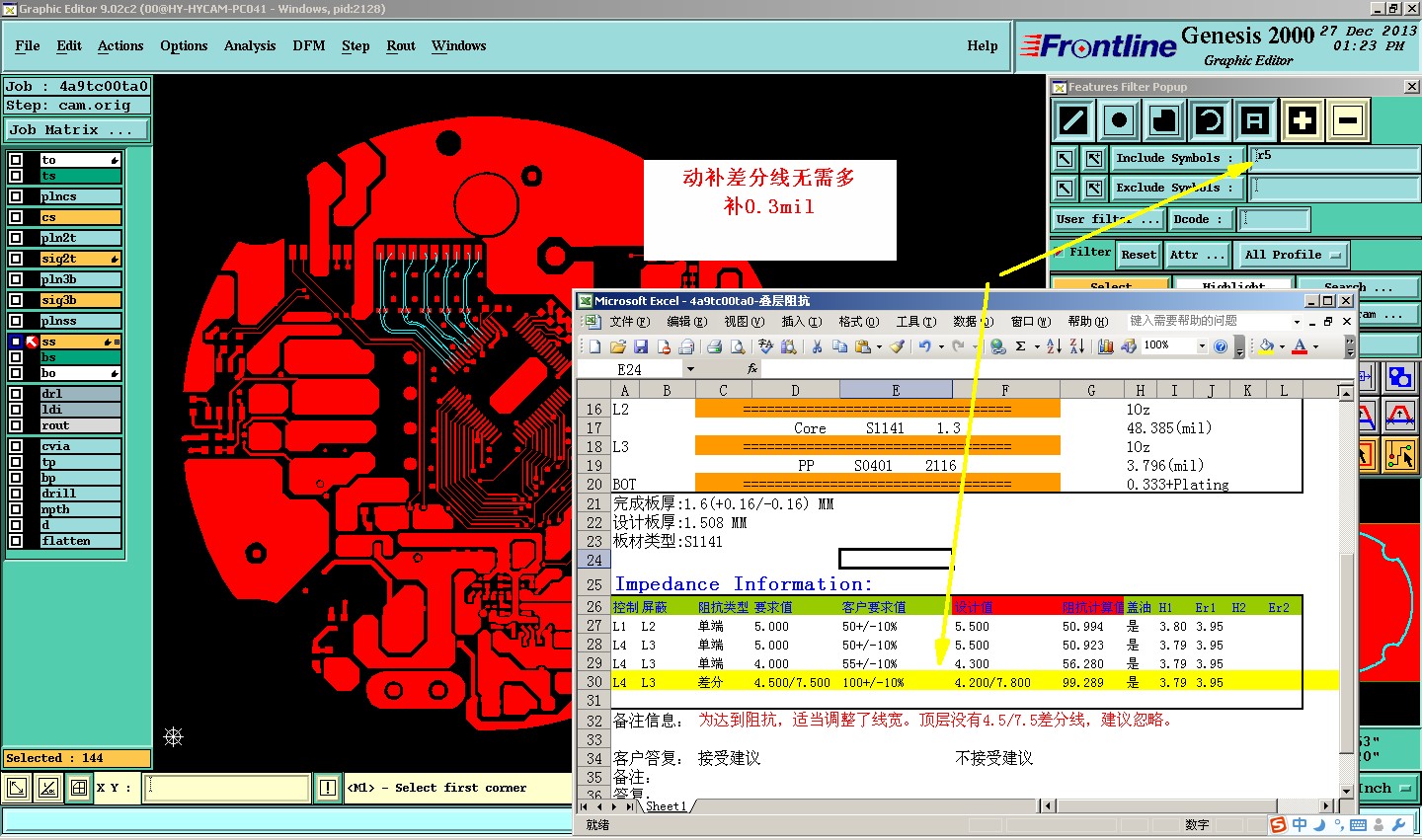The width and height of the screenshot is (1422, 840).
Task: Click the Excel Print icon
Action: click(x=714, y=346)
